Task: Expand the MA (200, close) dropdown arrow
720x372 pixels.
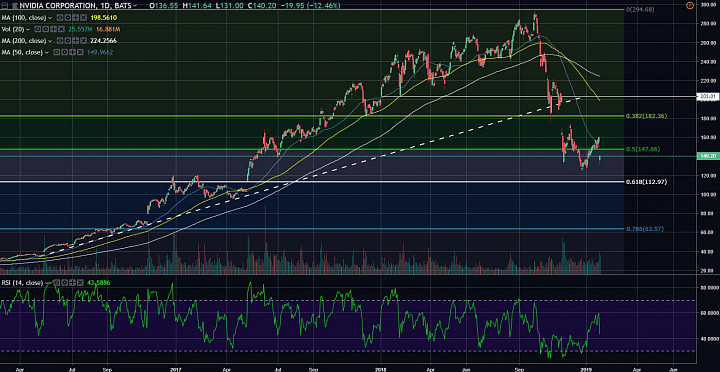Action: (50, 41)
